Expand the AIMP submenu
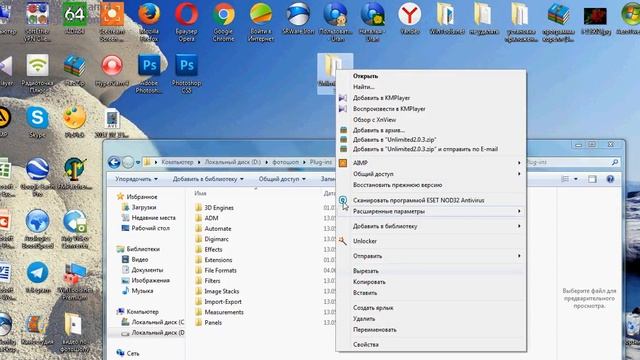640x360 pixels. click(x=431, y=163)
